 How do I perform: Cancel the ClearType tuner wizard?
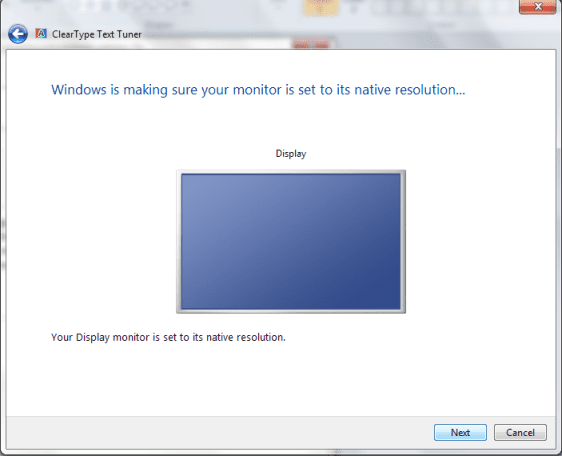(x=520, y=432)
